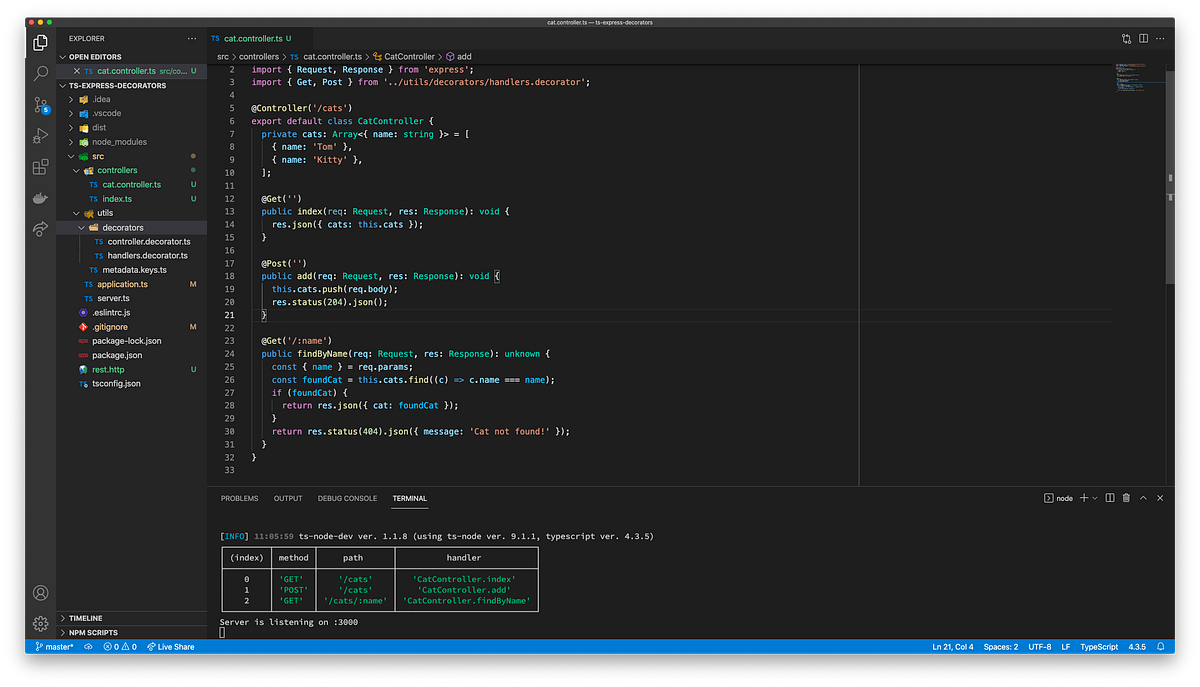
Task: Open the Run and Debug view
Action: 40,136
